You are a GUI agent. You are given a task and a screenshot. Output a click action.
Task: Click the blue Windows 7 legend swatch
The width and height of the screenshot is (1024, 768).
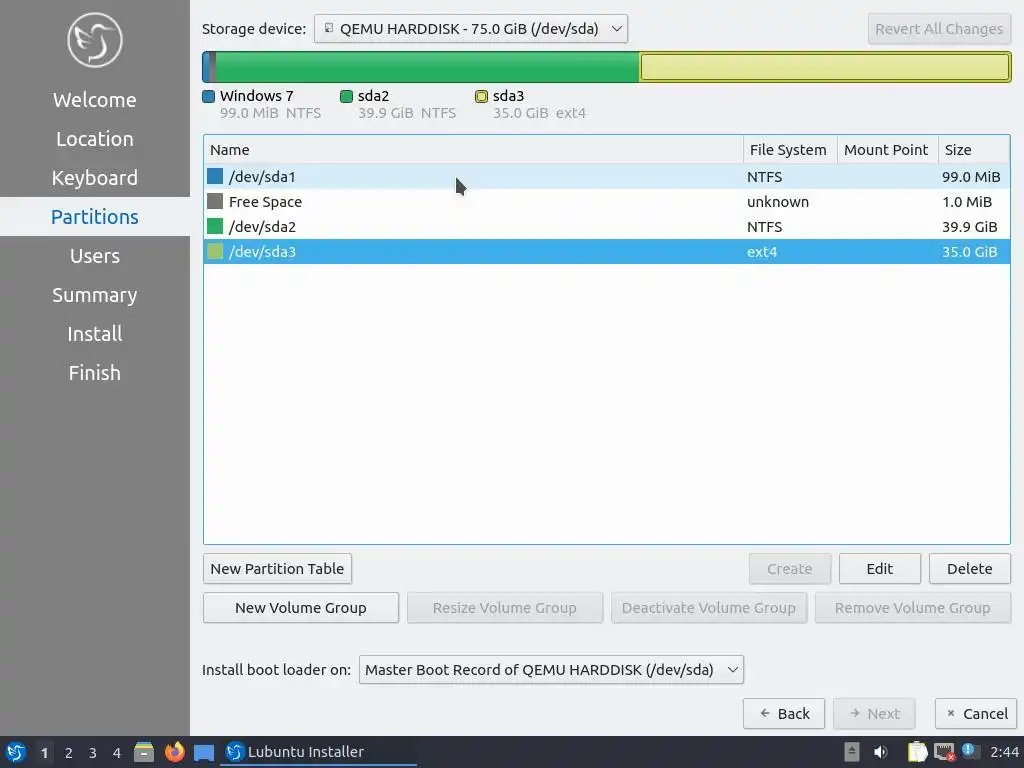coord(208,97)
